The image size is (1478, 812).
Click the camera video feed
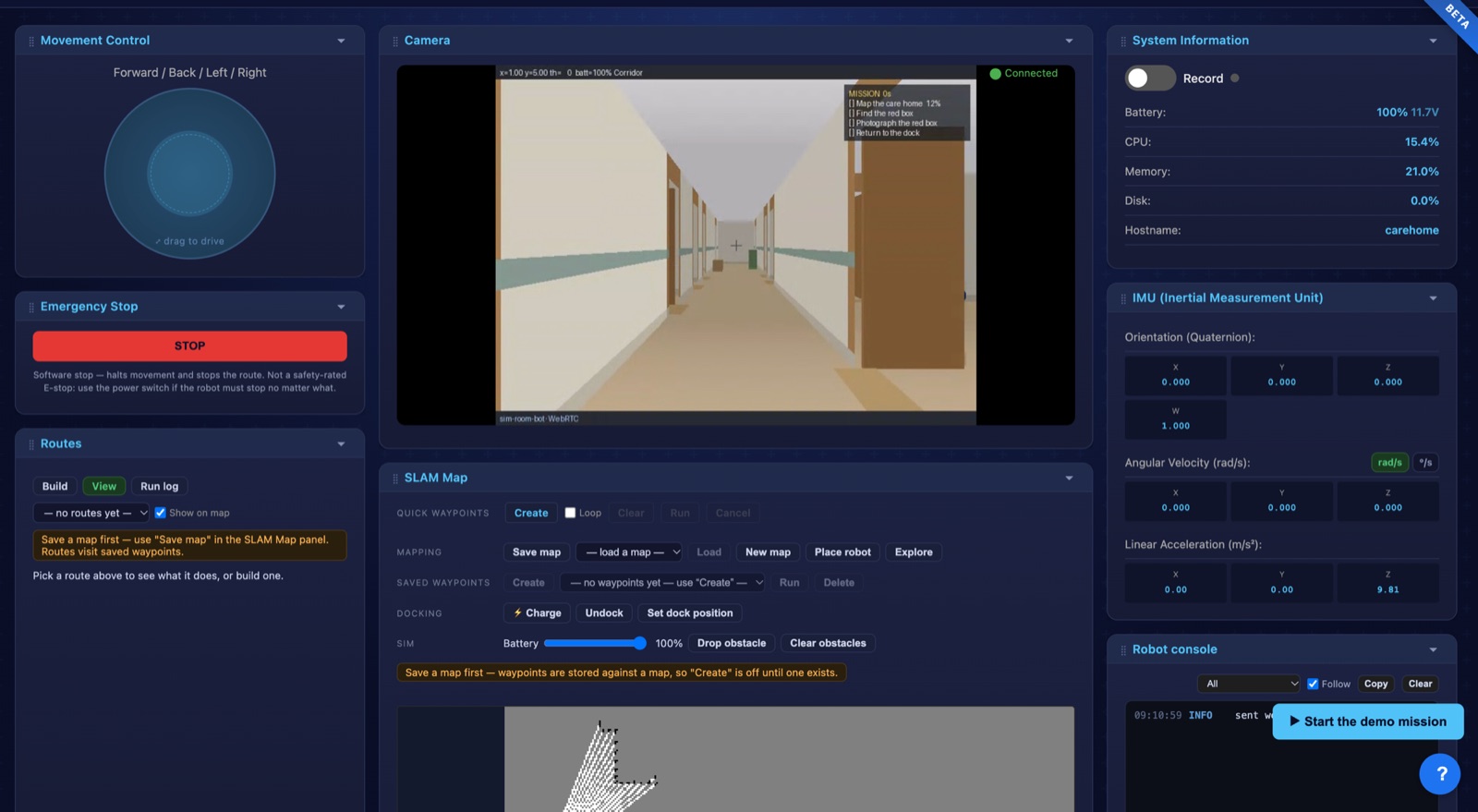tap(735, 245)
